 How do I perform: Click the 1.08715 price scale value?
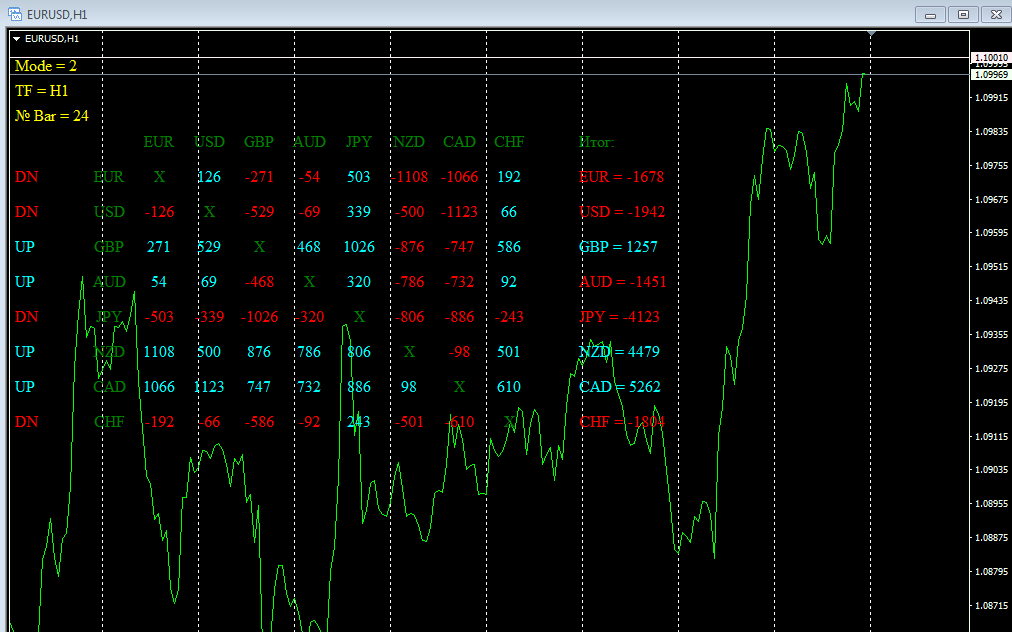(991, 606)
